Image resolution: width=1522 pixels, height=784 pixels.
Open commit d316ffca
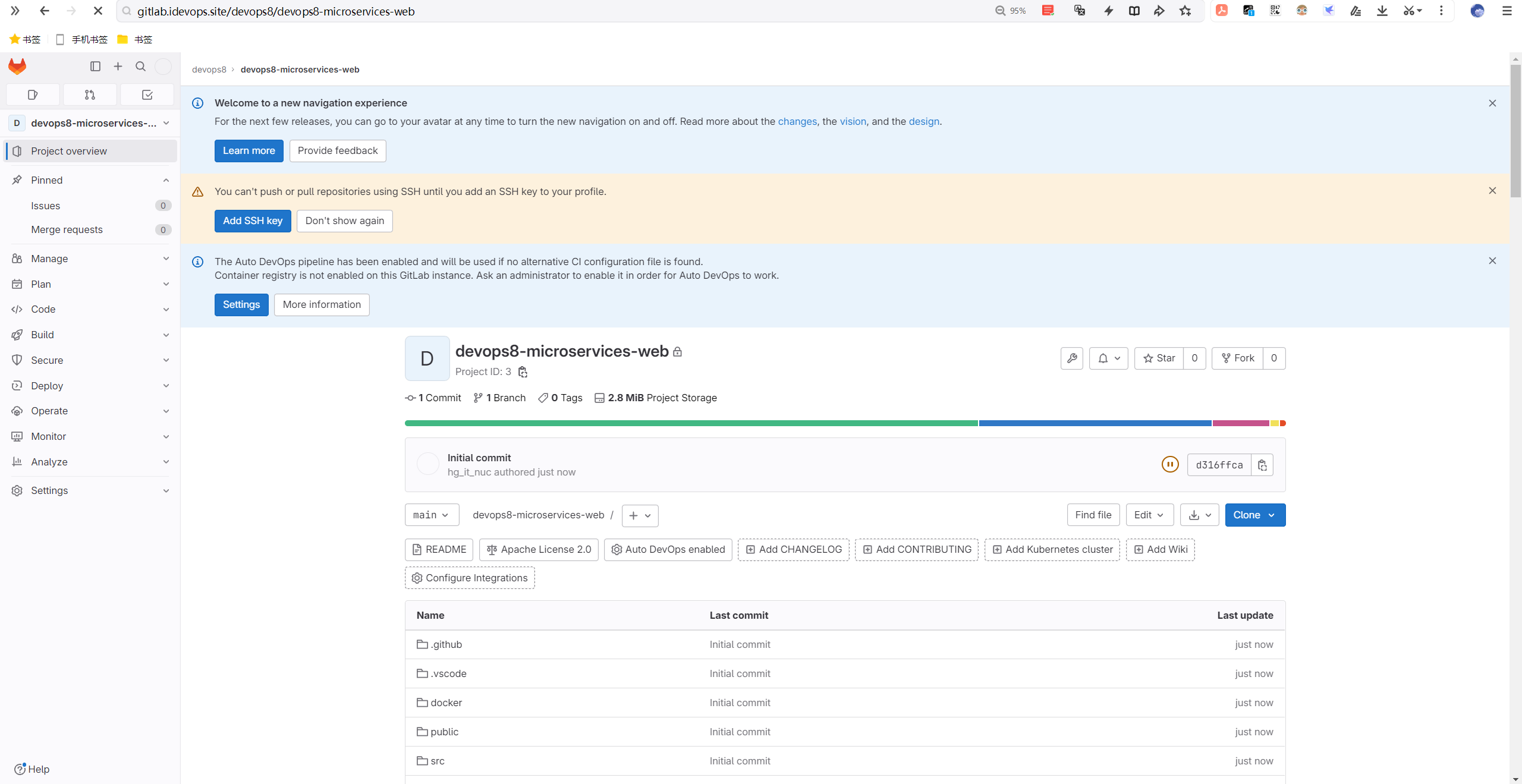click(1219, 465)
